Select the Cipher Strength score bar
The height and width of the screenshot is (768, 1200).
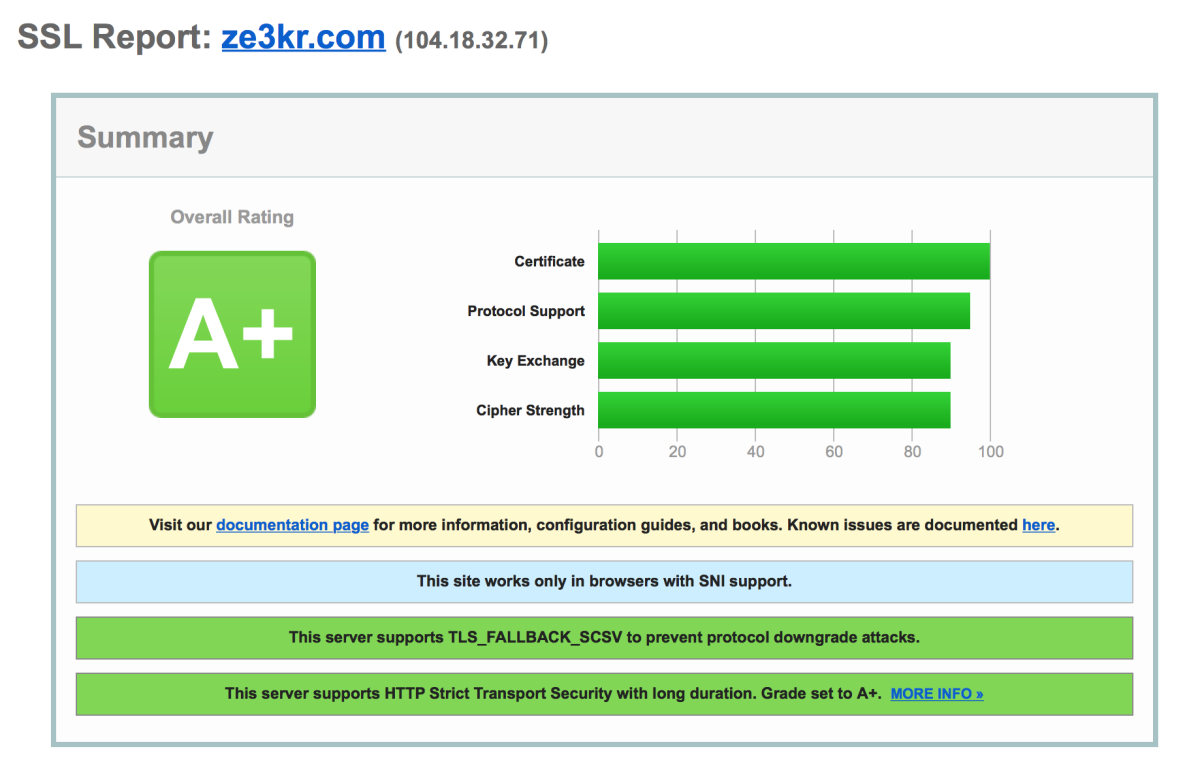[x=774, y=410]
